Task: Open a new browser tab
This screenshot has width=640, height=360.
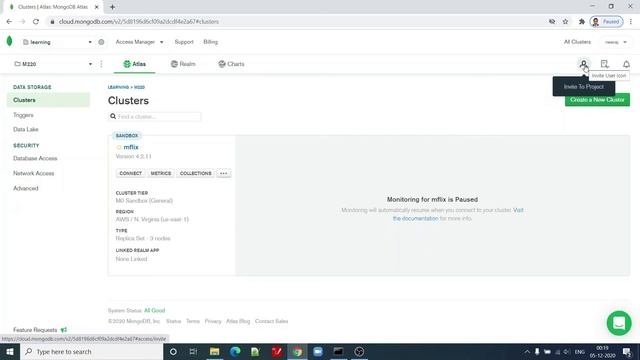Action: click(112, 7)
